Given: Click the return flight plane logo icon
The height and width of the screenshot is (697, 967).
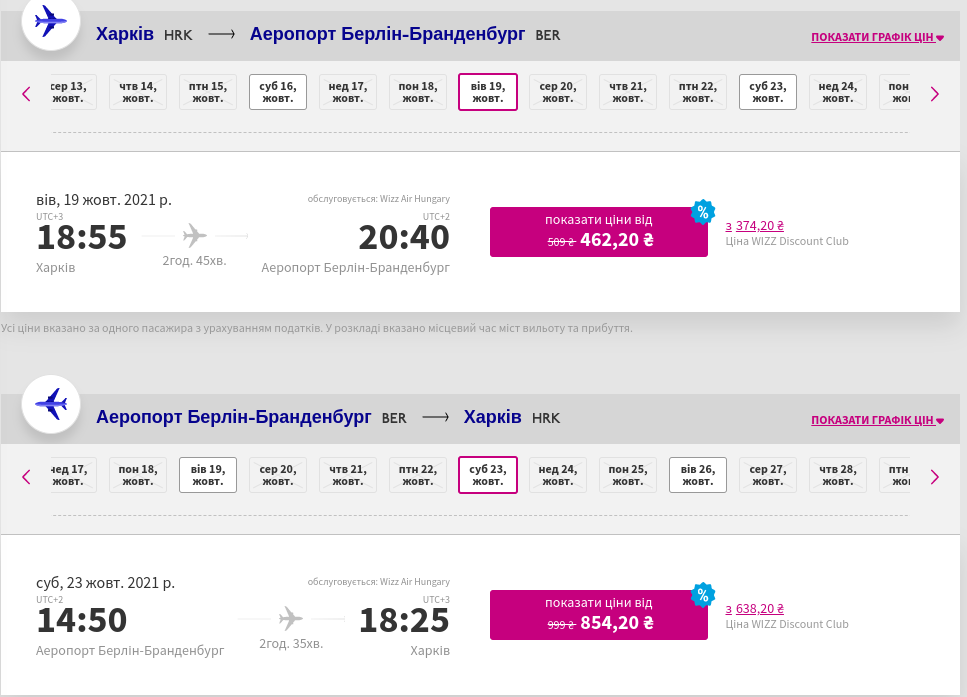Looking at the screenshot, I should click(50, 403).
